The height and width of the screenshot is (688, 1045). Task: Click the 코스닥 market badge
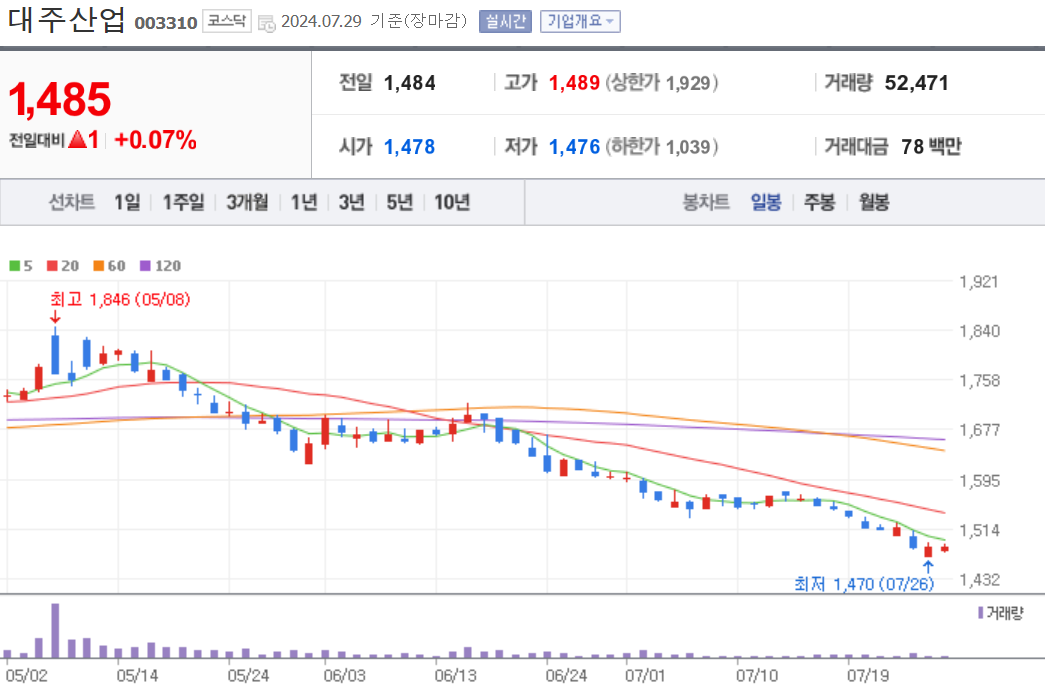point(227,21)
